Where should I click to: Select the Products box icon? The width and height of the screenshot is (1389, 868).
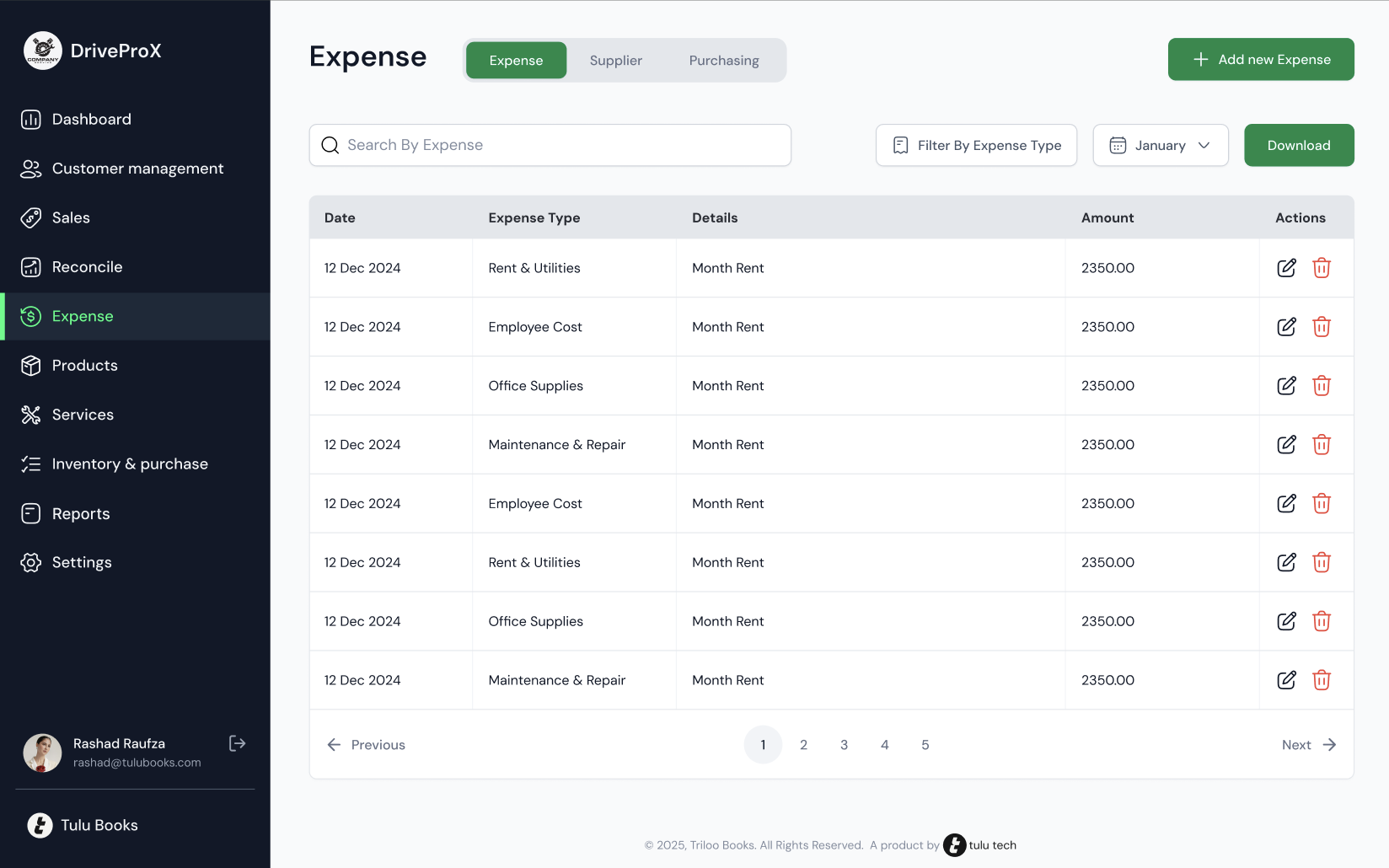tap(31, 365)
